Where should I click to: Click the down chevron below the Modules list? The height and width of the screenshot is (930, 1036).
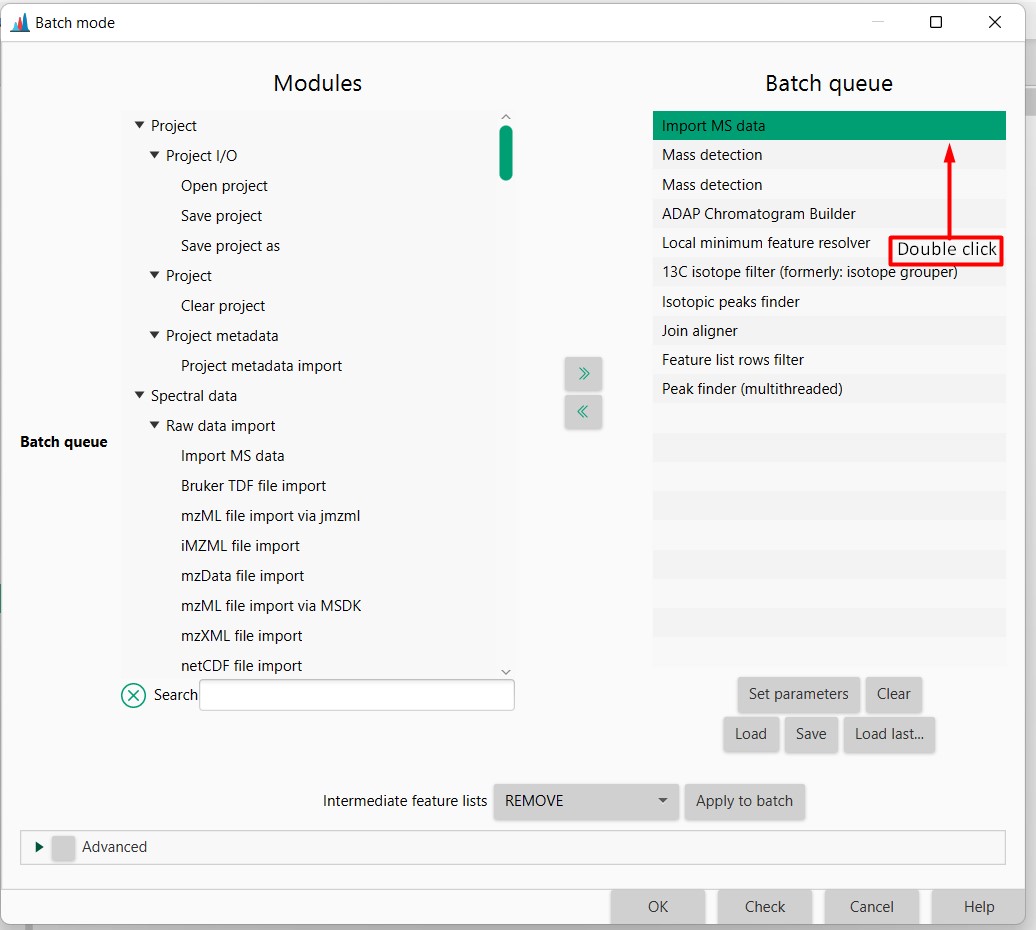pos(506,671)
